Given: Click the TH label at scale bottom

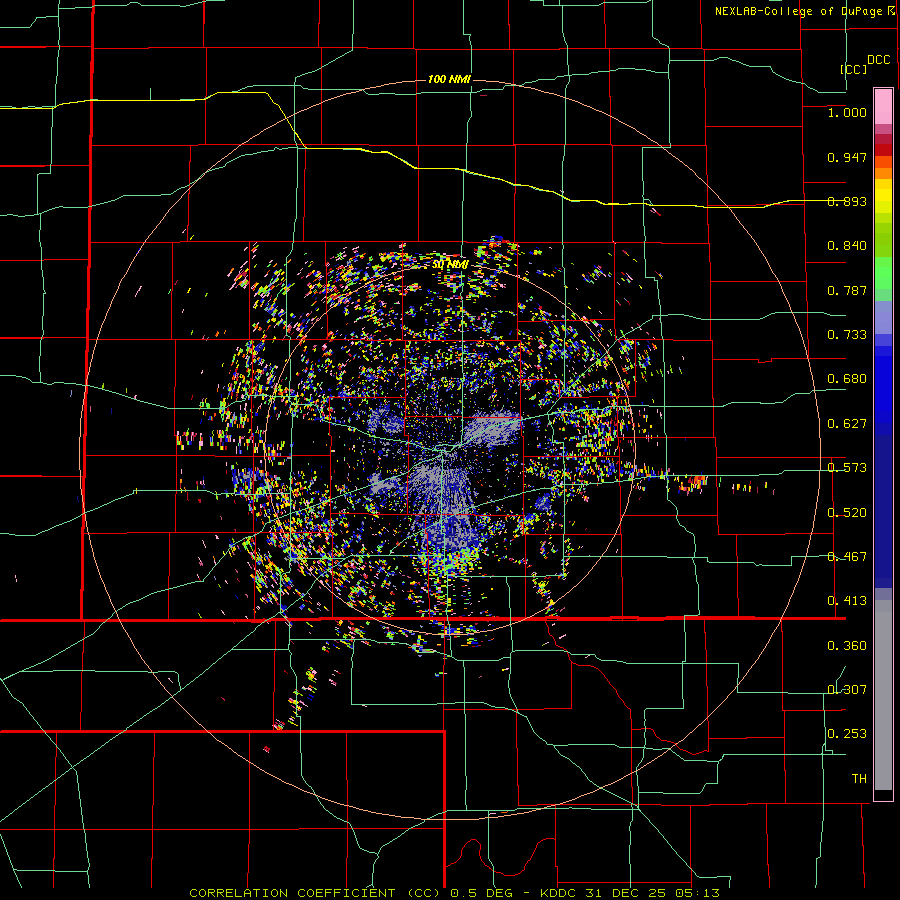Looking at the screenshot, I should pyautogui.click(x=859, y=779).
